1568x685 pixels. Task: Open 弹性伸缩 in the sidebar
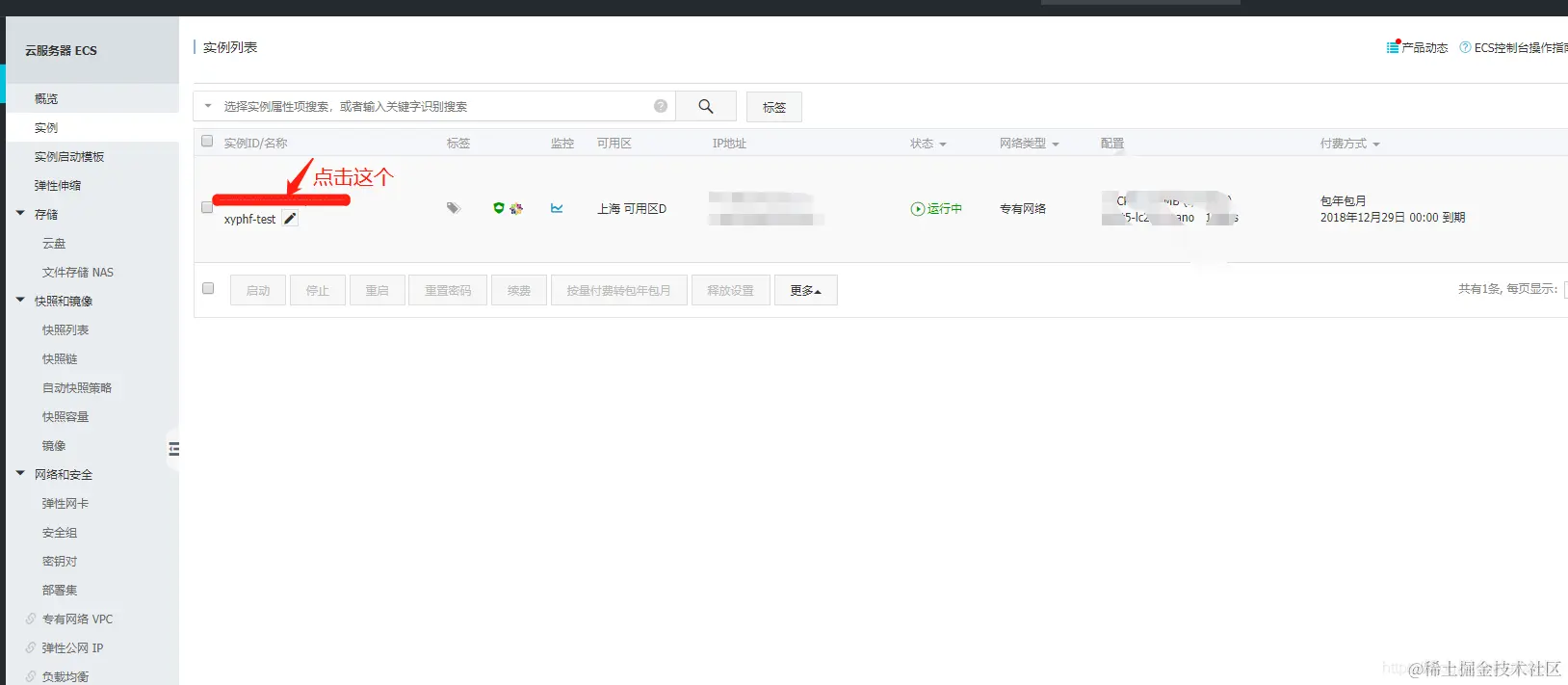pyautogui.click(x=58, y=185)
